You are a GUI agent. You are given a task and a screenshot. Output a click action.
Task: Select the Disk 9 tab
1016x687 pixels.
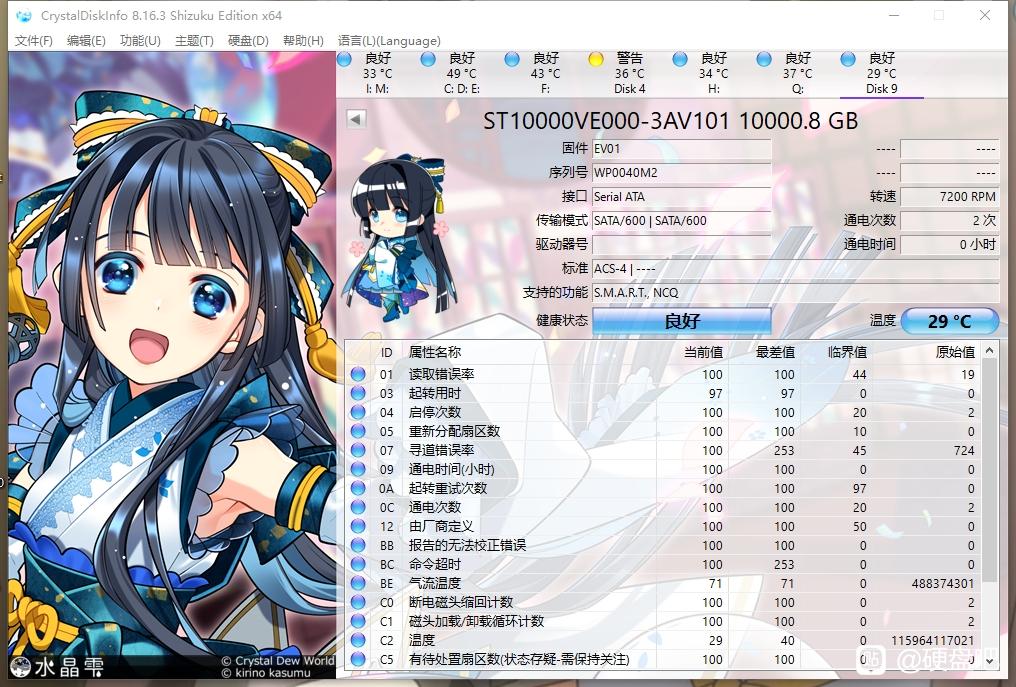pyautogui.click(x=882, y=73)
